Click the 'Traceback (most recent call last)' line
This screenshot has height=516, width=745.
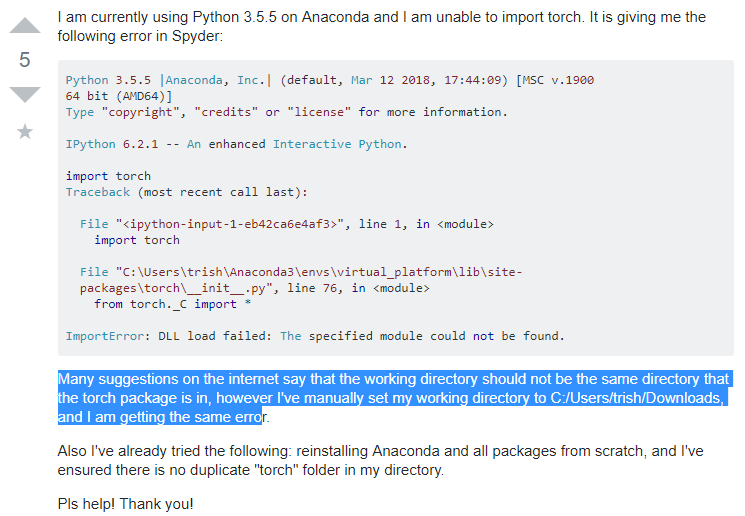(x=188, y=192)
